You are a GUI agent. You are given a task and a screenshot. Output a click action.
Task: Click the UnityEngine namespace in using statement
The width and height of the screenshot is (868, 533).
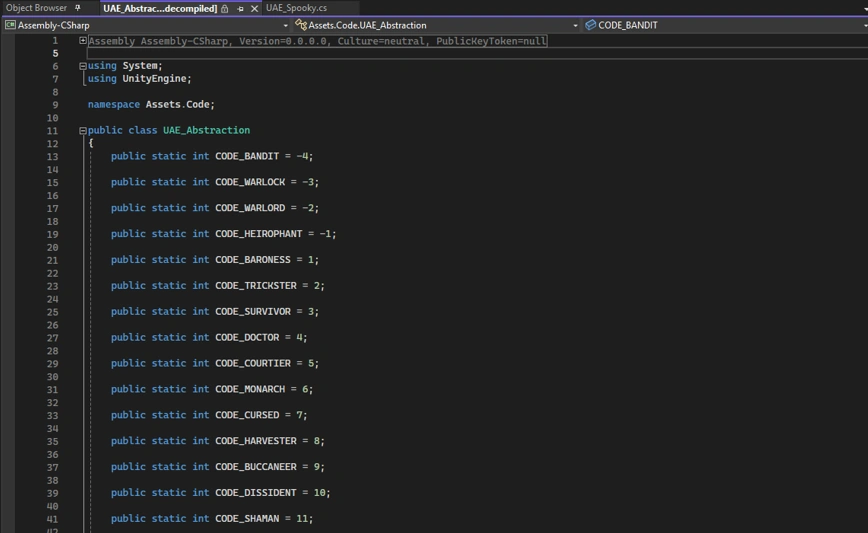[154, 79]
